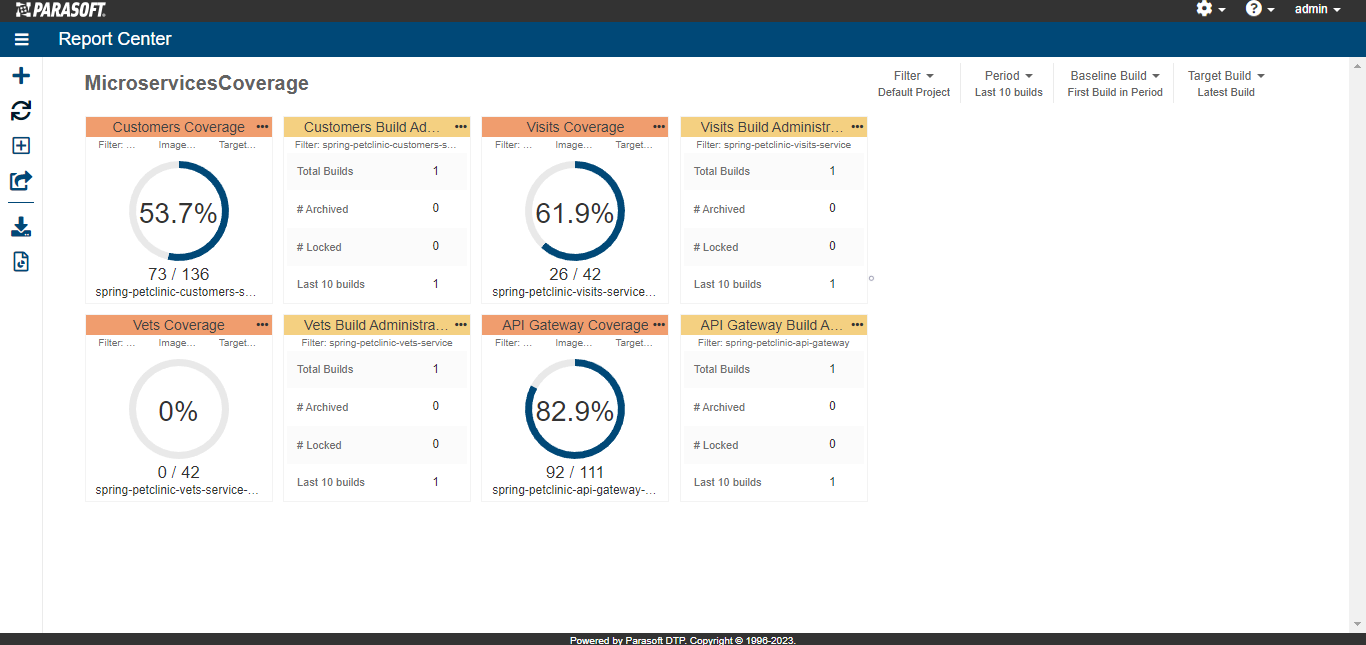Click the Report Center title
Screen dimensions: 1366x645
115,39
